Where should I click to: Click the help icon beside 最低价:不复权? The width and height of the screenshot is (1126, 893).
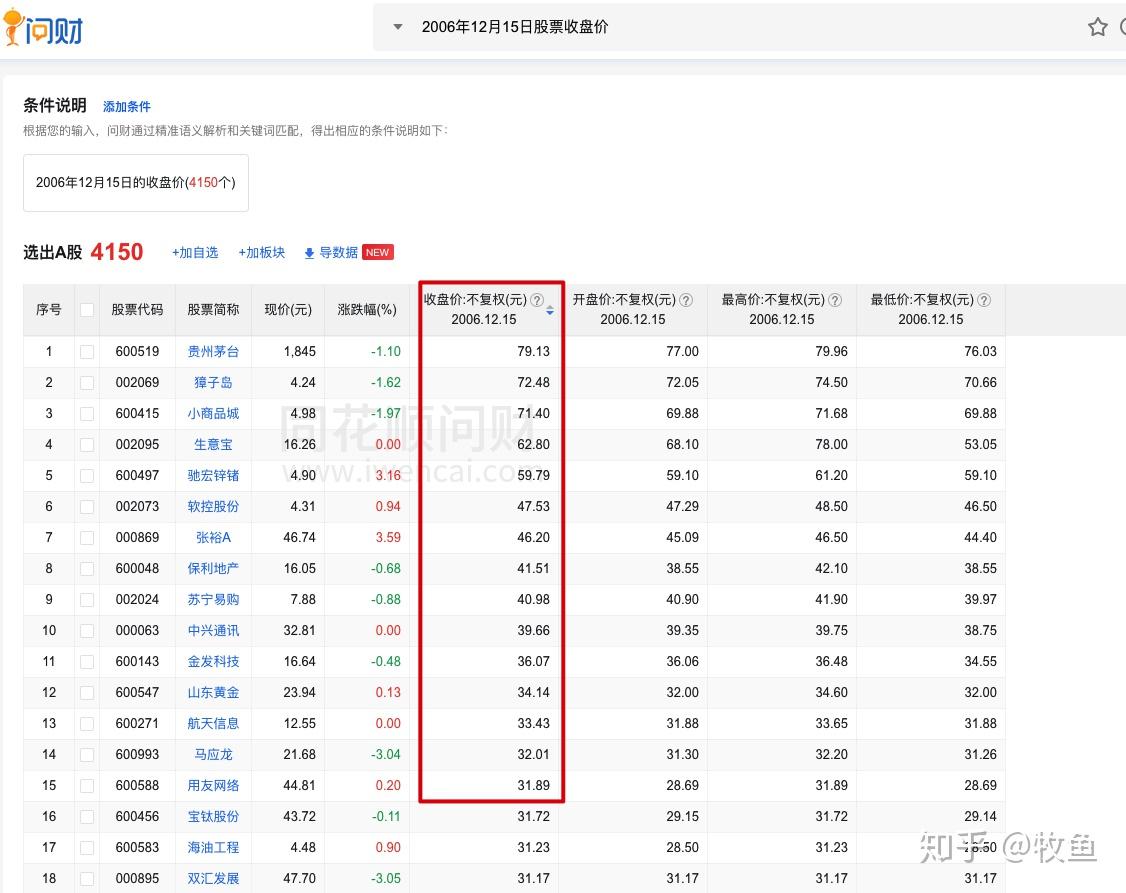click(984, 300)
